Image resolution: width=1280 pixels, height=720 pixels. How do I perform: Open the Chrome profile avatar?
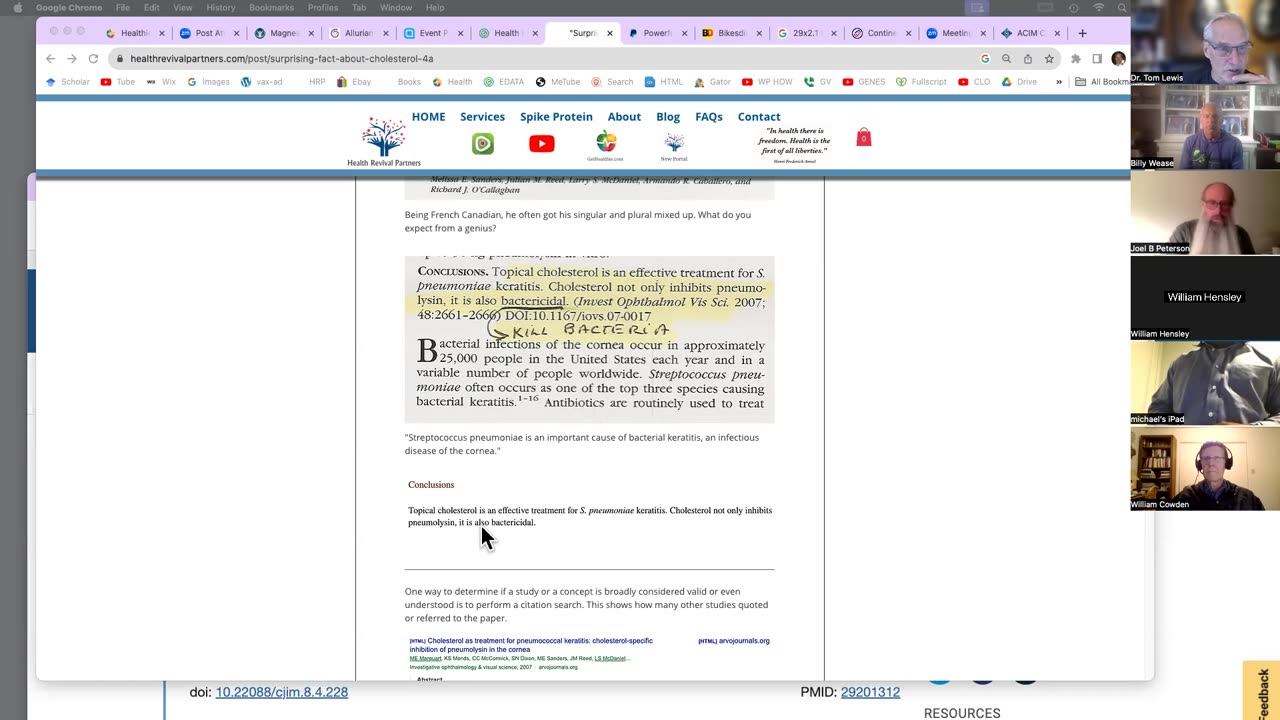[x=1118, y=59]
